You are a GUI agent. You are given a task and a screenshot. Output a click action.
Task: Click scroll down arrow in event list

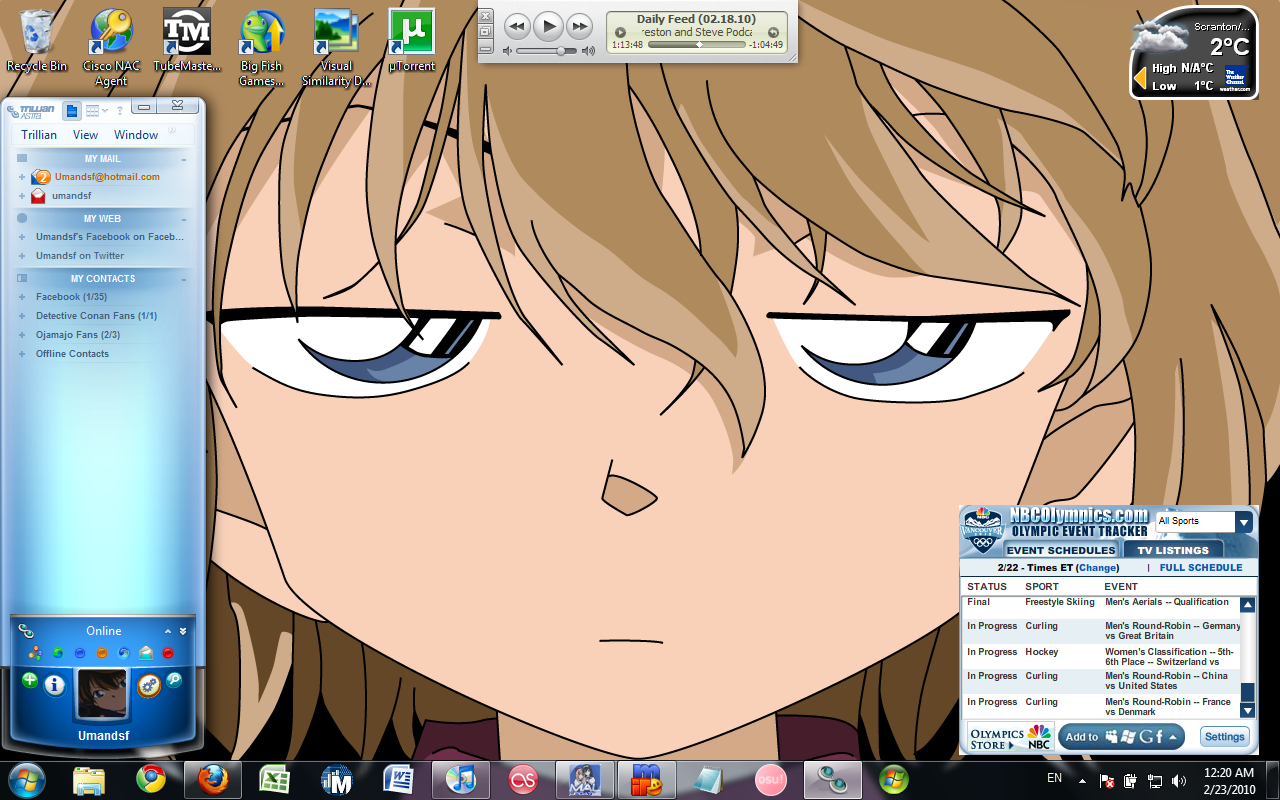coord(1247,710)
